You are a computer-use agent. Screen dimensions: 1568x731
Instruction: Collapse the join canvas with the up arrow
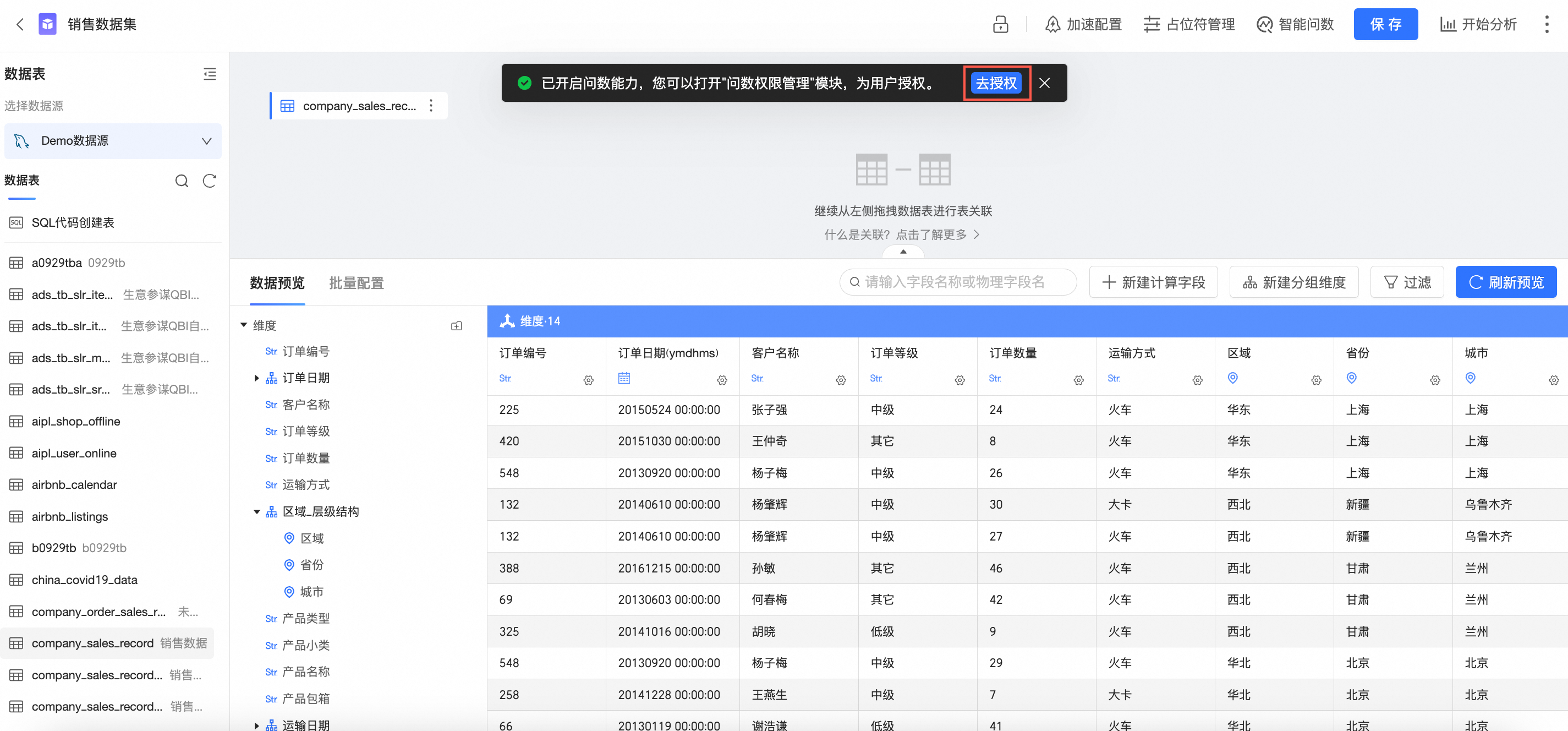point(903,252)
